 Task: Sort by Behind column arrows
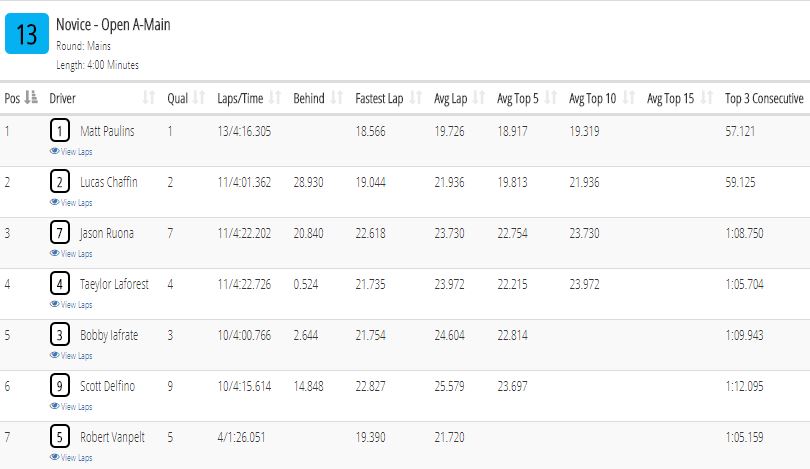point(337,97)
